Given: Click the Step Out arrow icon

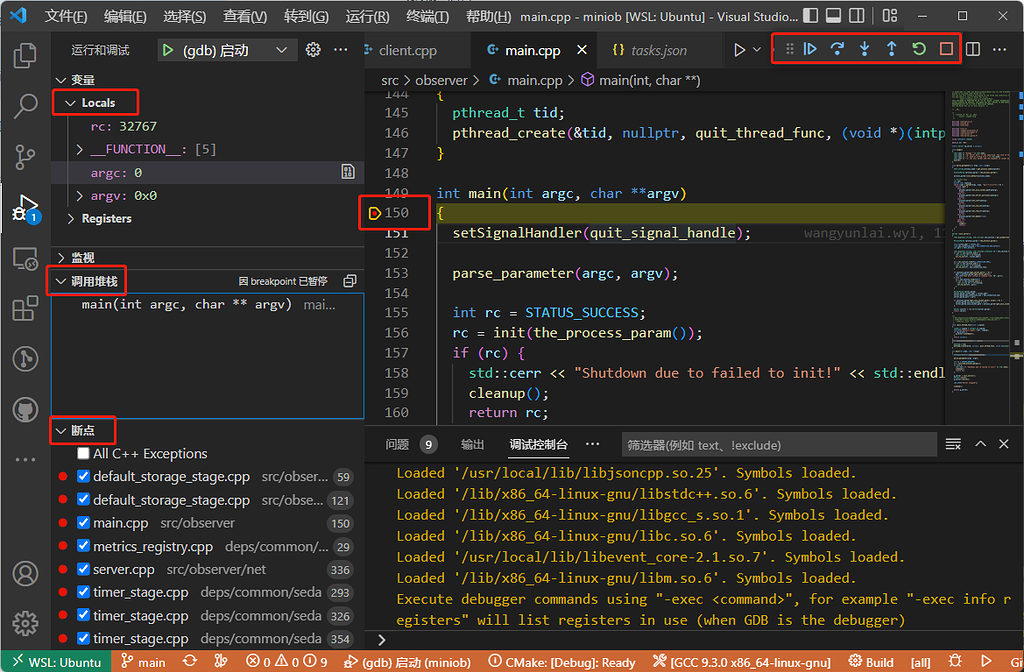Looking at the screenshot, I should (x=891, y=49).
